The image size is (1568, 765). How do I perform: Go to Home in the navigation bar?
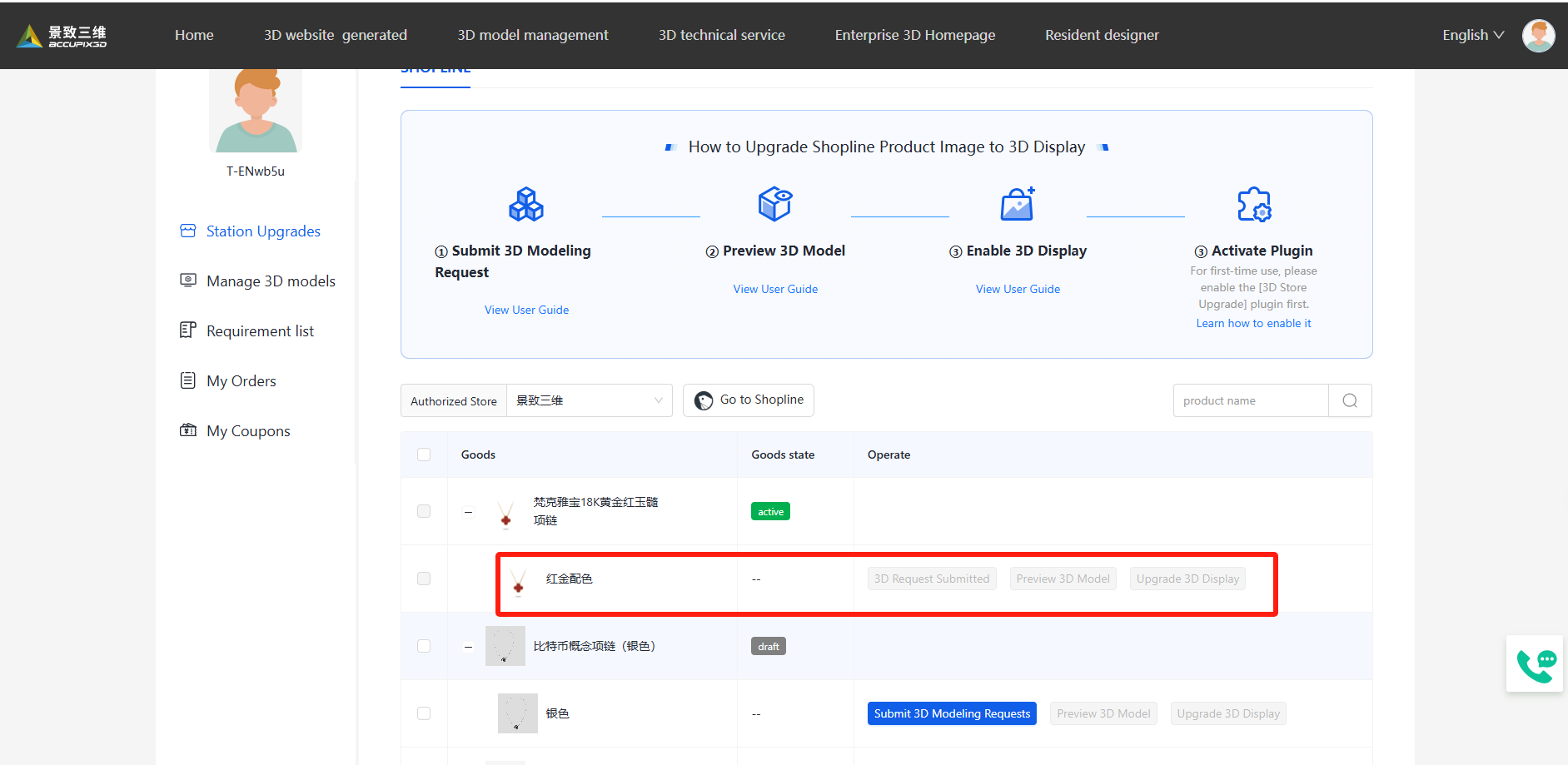point(194,35)
